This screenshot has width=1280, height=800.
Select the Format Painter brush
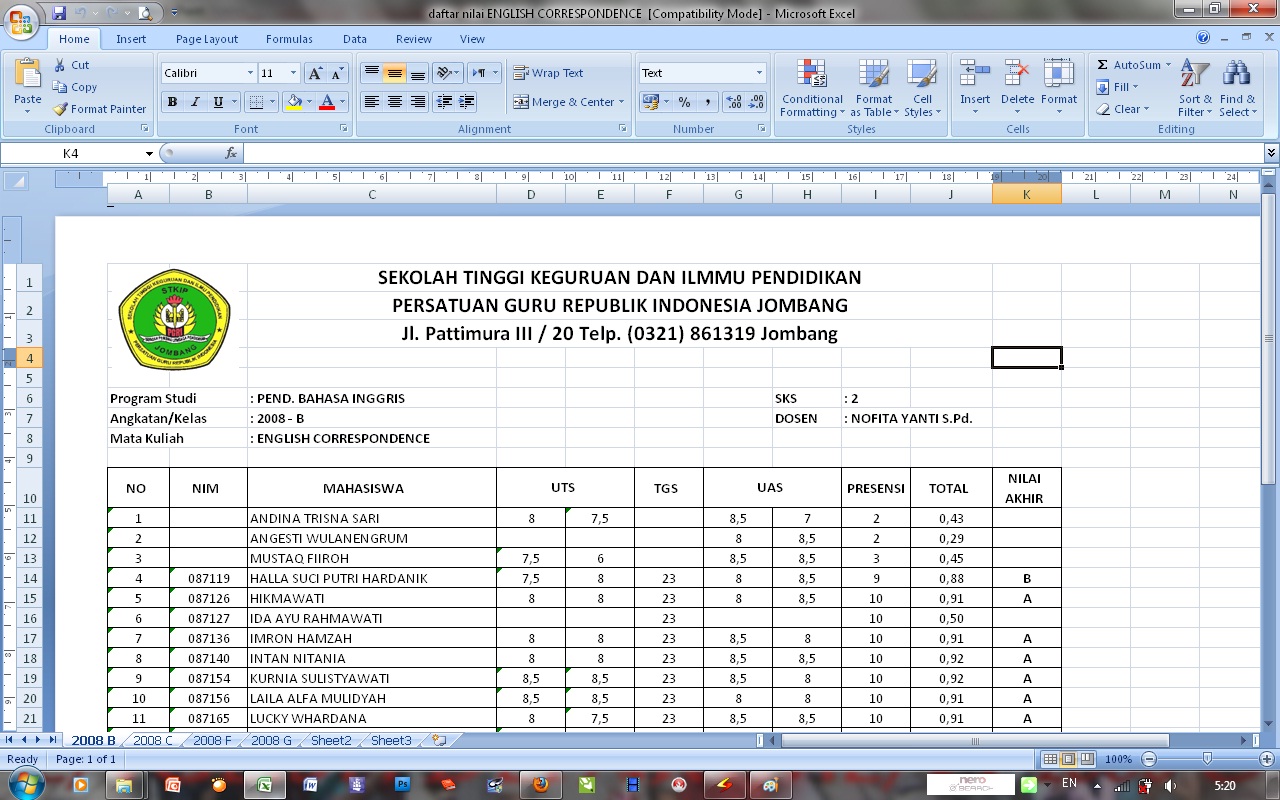coord(60,109)
